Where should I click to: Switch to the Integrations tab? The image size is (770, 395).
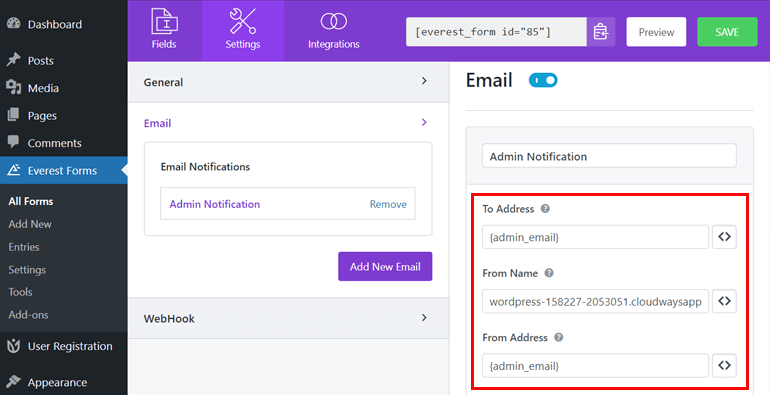334,30
